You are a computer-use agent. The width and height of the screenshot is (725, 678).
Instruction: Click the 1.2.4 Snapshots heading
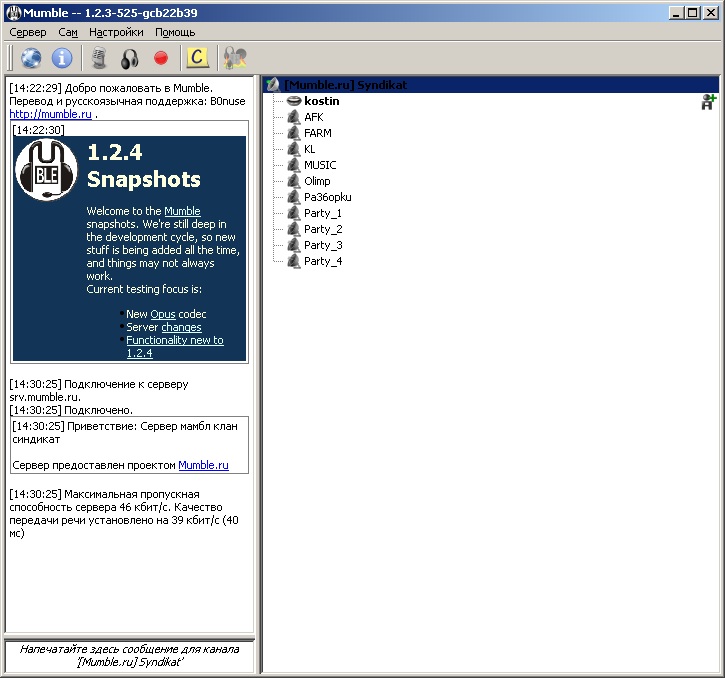(144, 166)
